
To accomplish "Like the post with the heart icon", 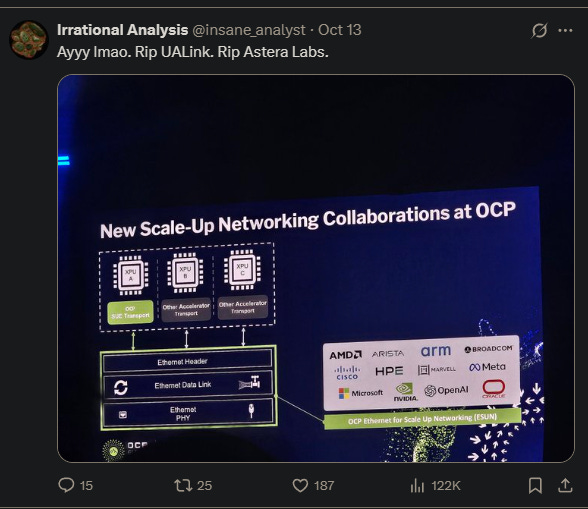I will [x=300, y=485].
